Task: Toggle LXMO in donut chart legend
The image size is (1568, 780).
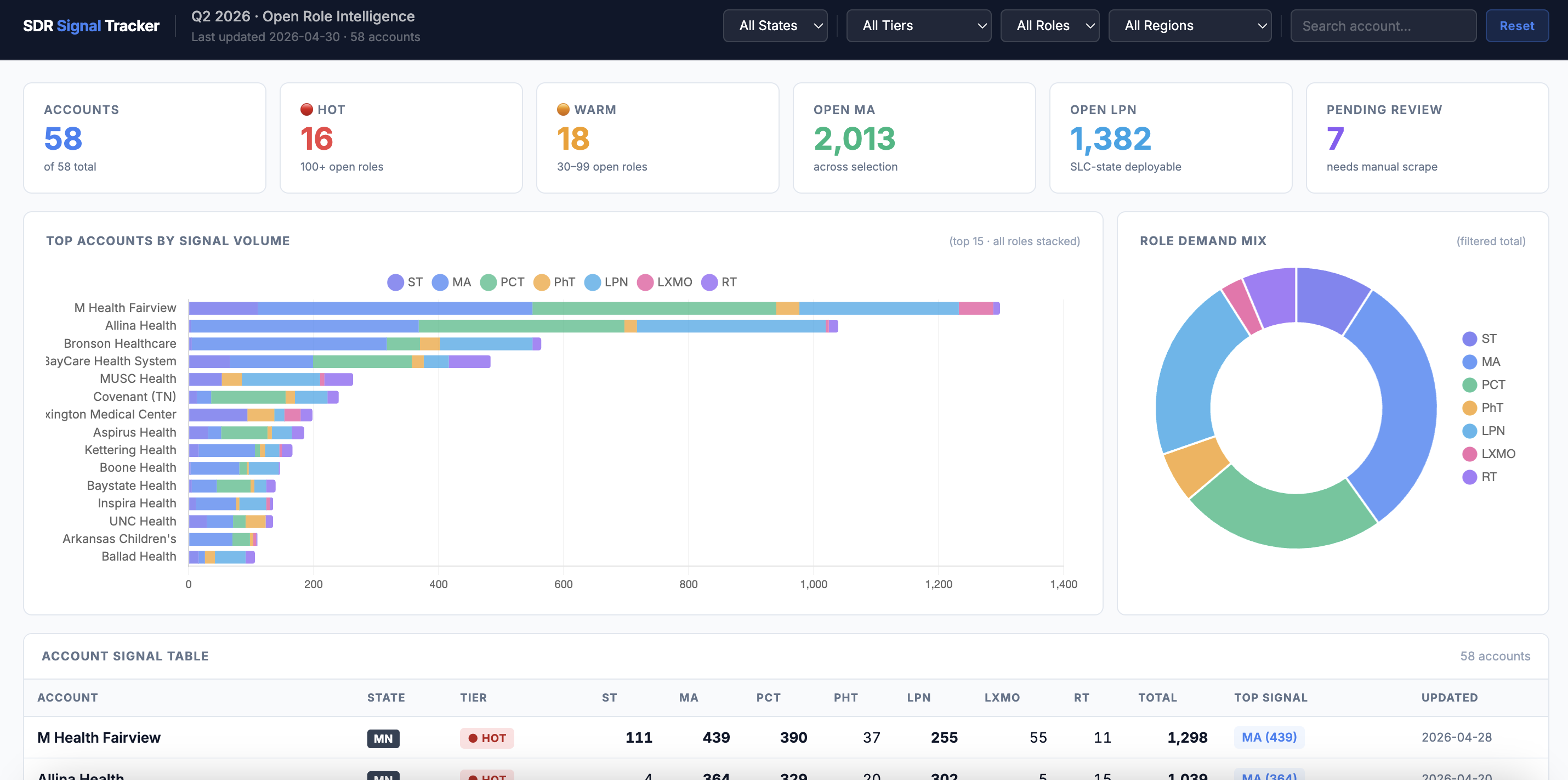Action: [x=1489, y=454]
